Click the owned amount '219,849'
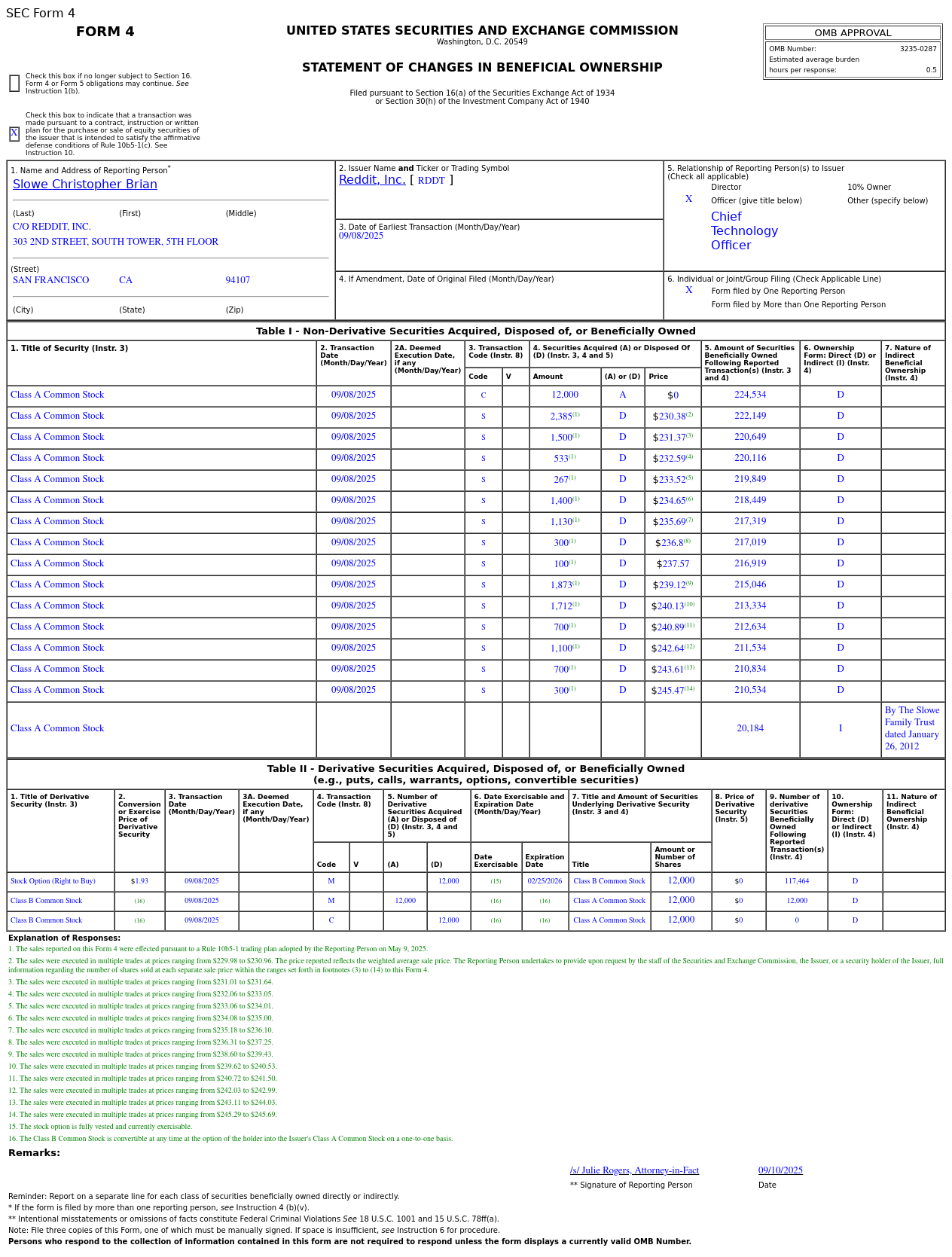Screen dimensions: 952x1257 click(x=750, y=479)
